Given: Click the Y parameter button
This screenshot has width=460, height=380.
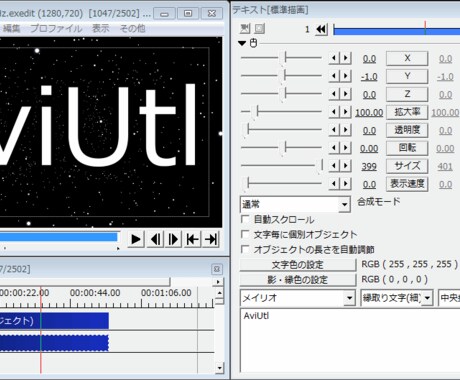Looking at the screenshot, I should click(x=407, y=76).
